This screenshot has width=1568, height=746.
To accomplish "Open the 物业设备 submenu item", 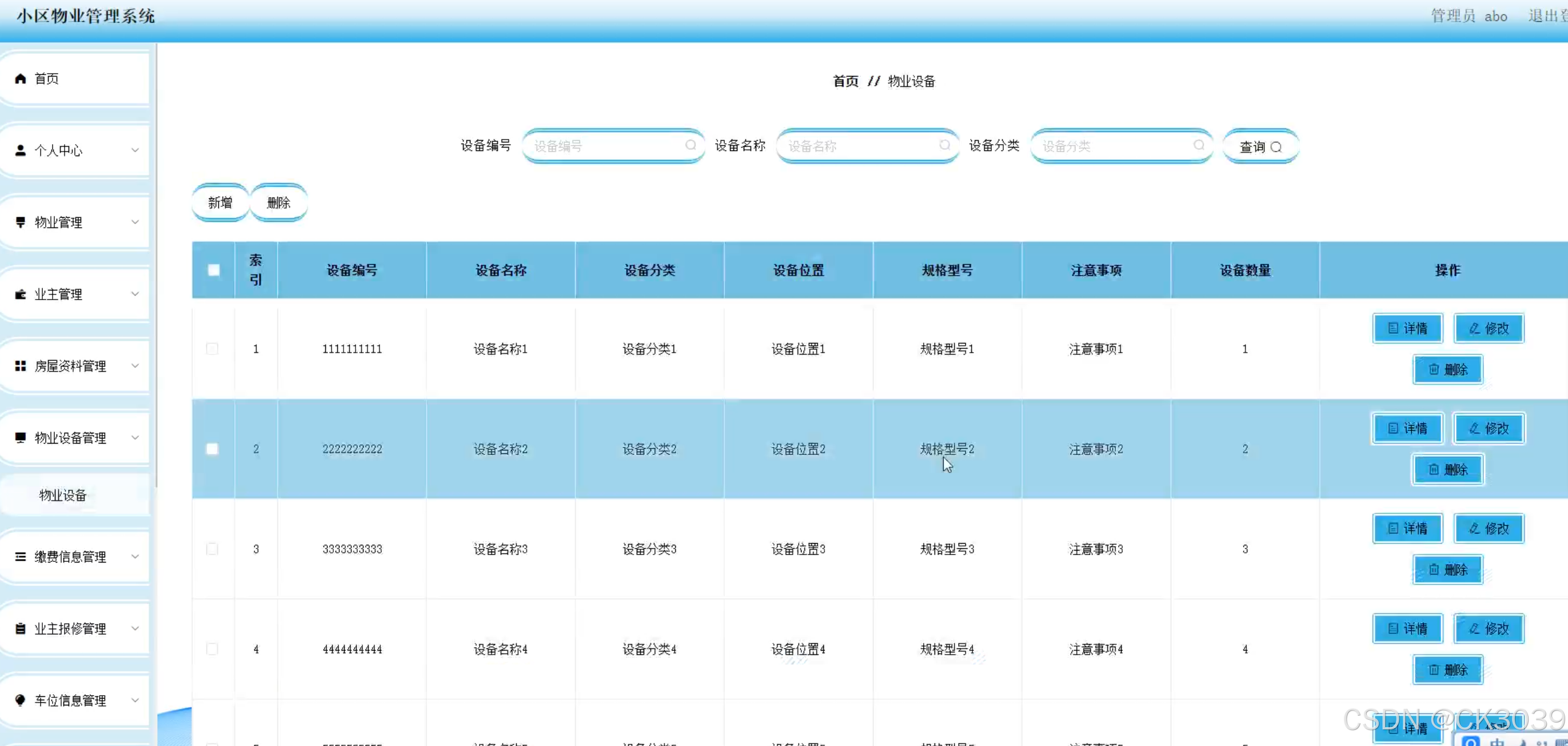I will [x=63, y=495].
